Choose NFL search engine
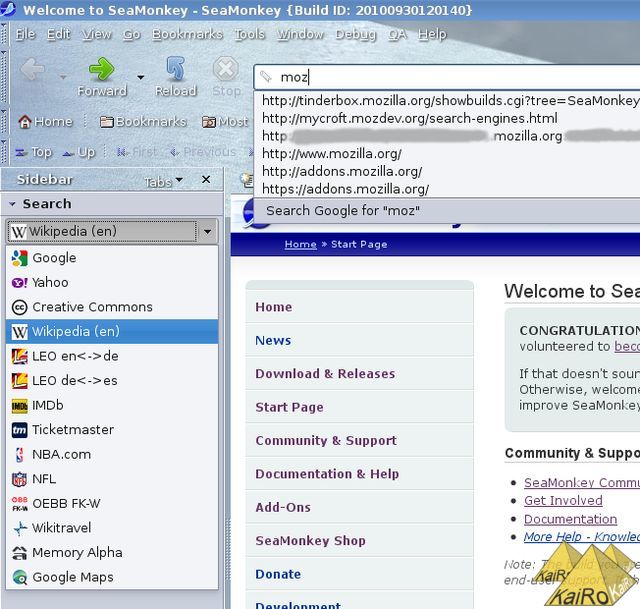Viewport: 640px width, 609px height. pos(112,479)
